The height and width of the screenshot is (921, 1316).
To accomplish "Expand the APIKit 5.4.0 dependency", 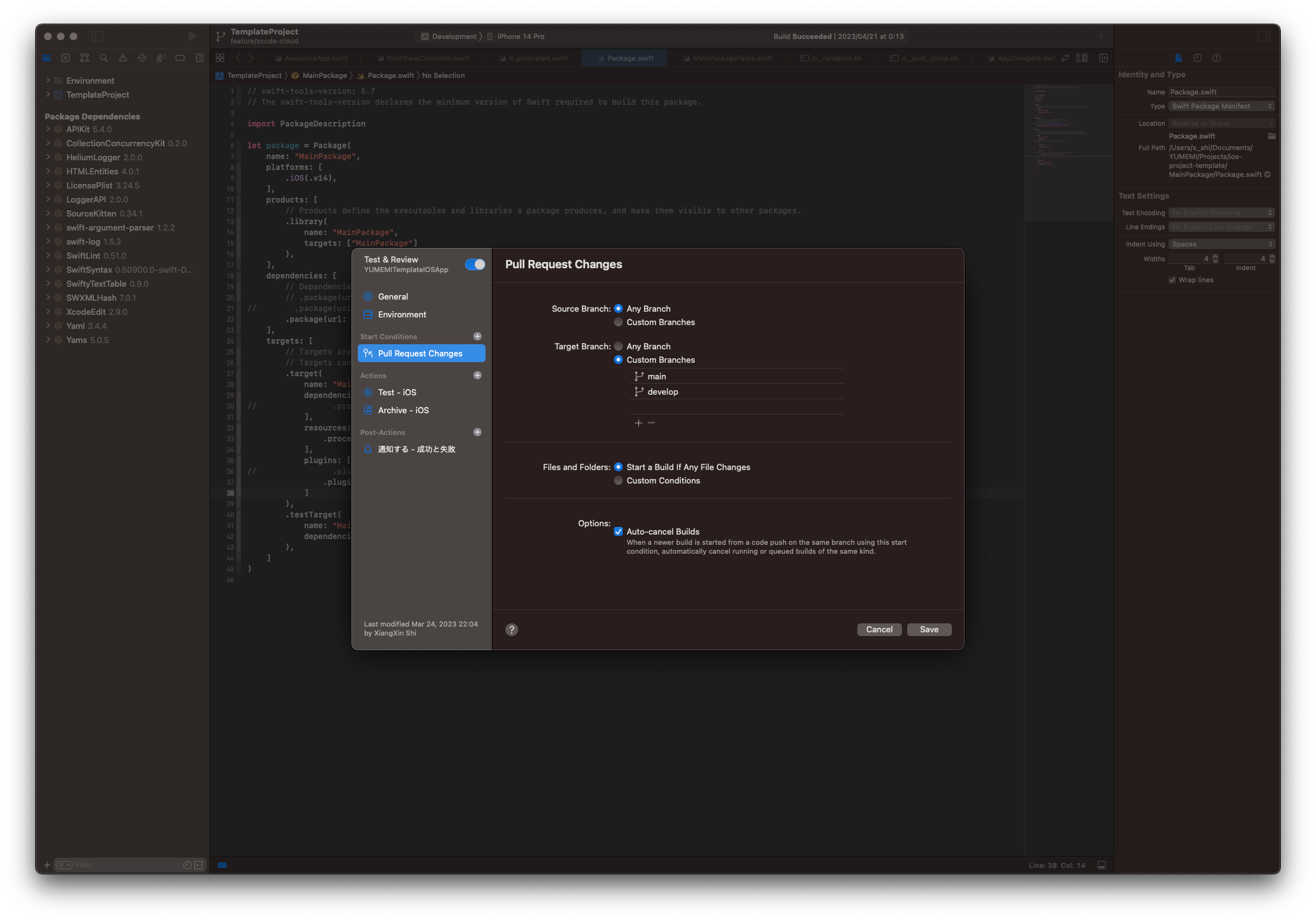I will click(49, 129).
